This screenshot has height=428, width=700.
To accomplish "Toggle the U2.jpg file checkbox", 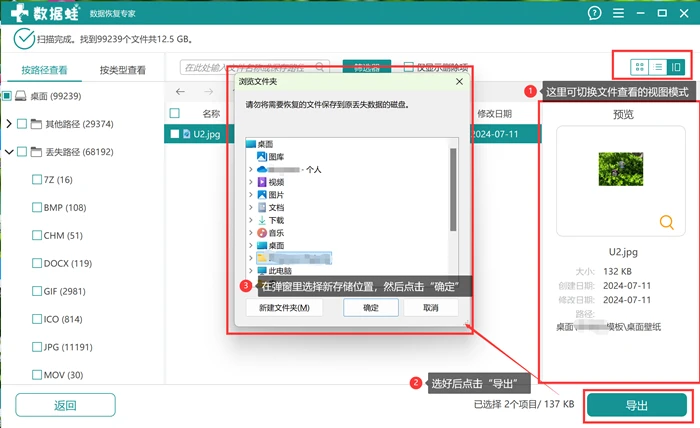I will point(175,134).
